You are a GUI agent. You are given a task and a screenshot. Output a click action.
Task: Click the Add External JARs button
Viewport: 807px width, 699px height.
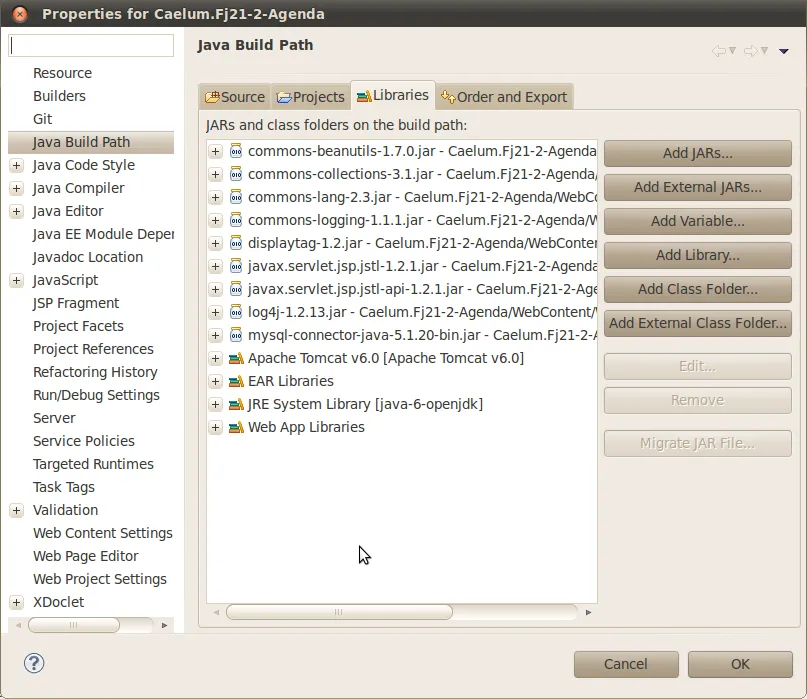coord(697,187)
